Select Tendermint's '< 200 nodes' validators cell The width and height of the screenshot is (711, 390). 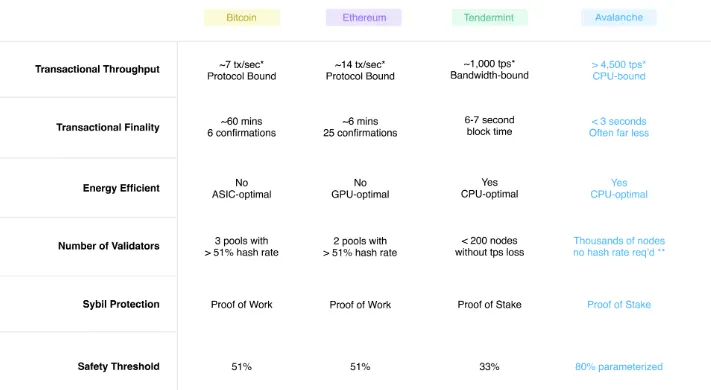pyautogui.click(x=489, y=247)
